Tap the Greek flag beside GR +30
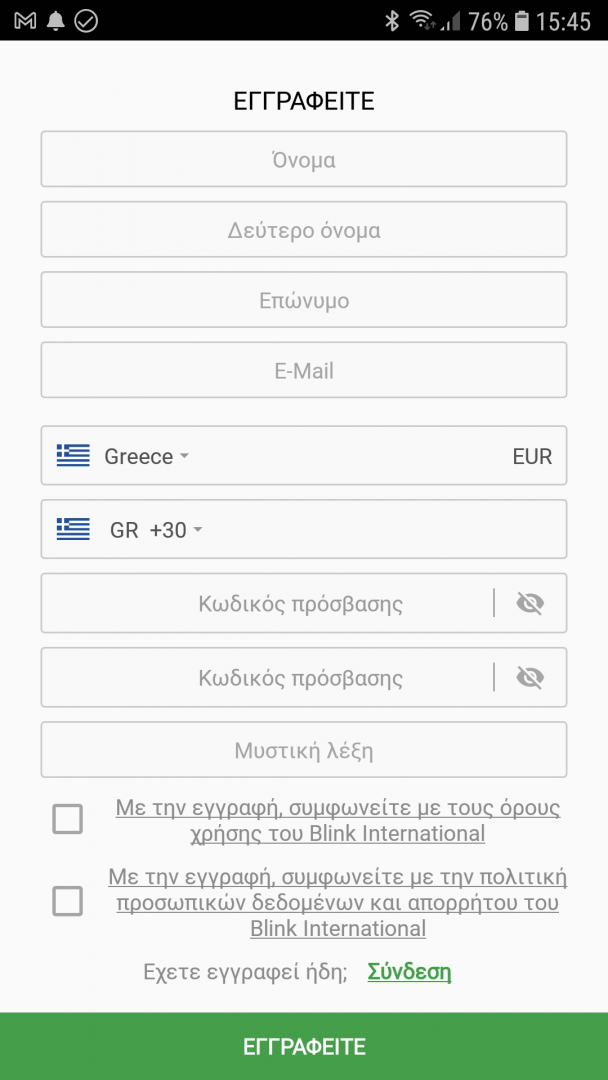The height and width of the screenshot is (1080, 608). point(73,530)
